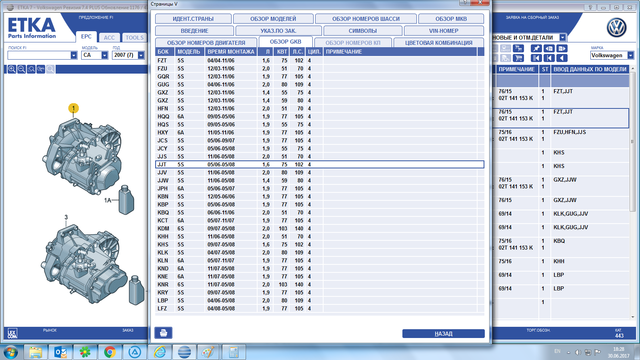Open the ОБЗОР НОМЕРОВ ДВИГАТЕЛЯ tab
Image resolution: width=640 pixels, height=360 pixels.
point(206,42)
